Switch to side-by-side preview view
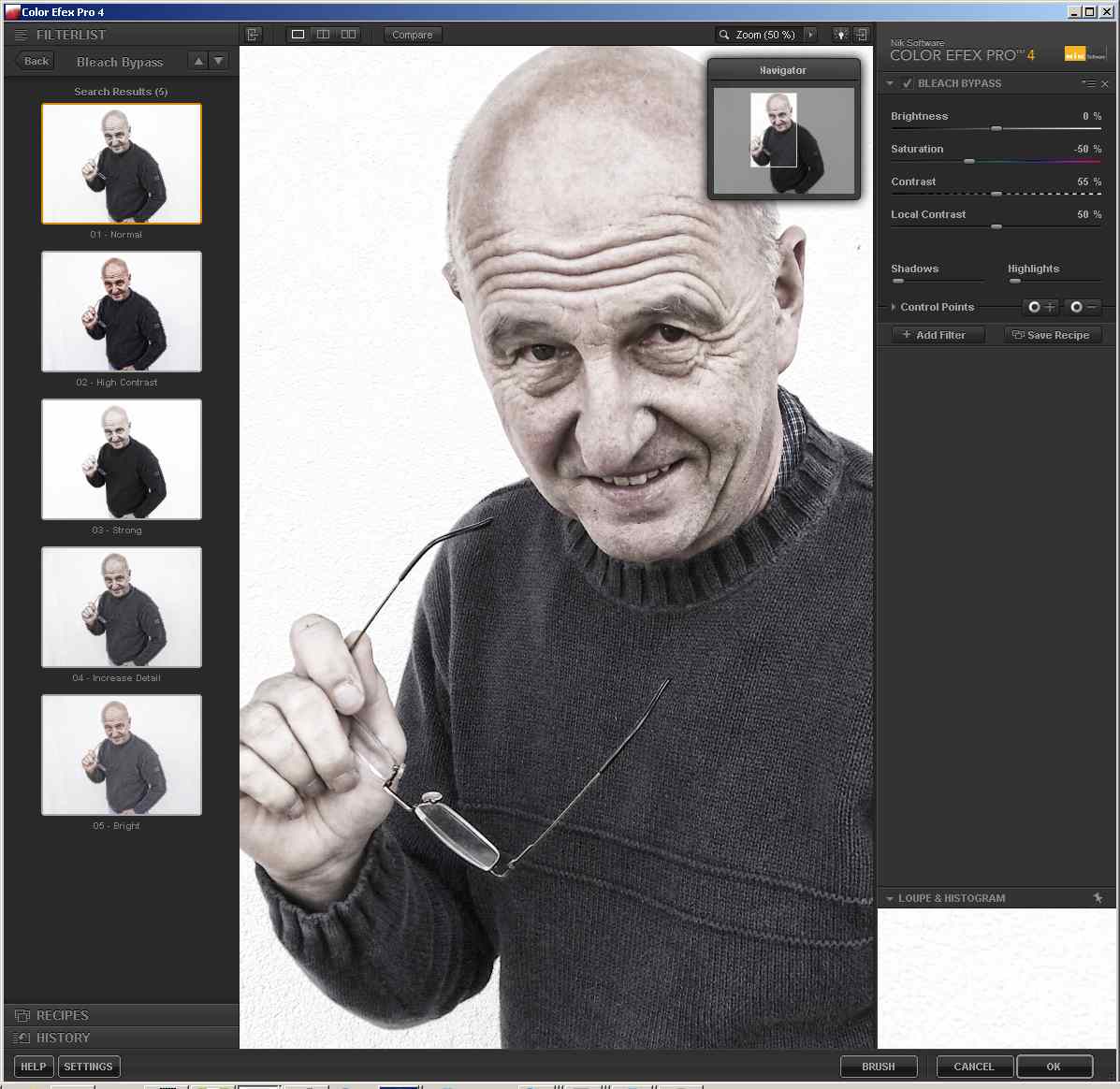Image resolution: width=1120 pixels, height=1089 pixels. [348, 35]
